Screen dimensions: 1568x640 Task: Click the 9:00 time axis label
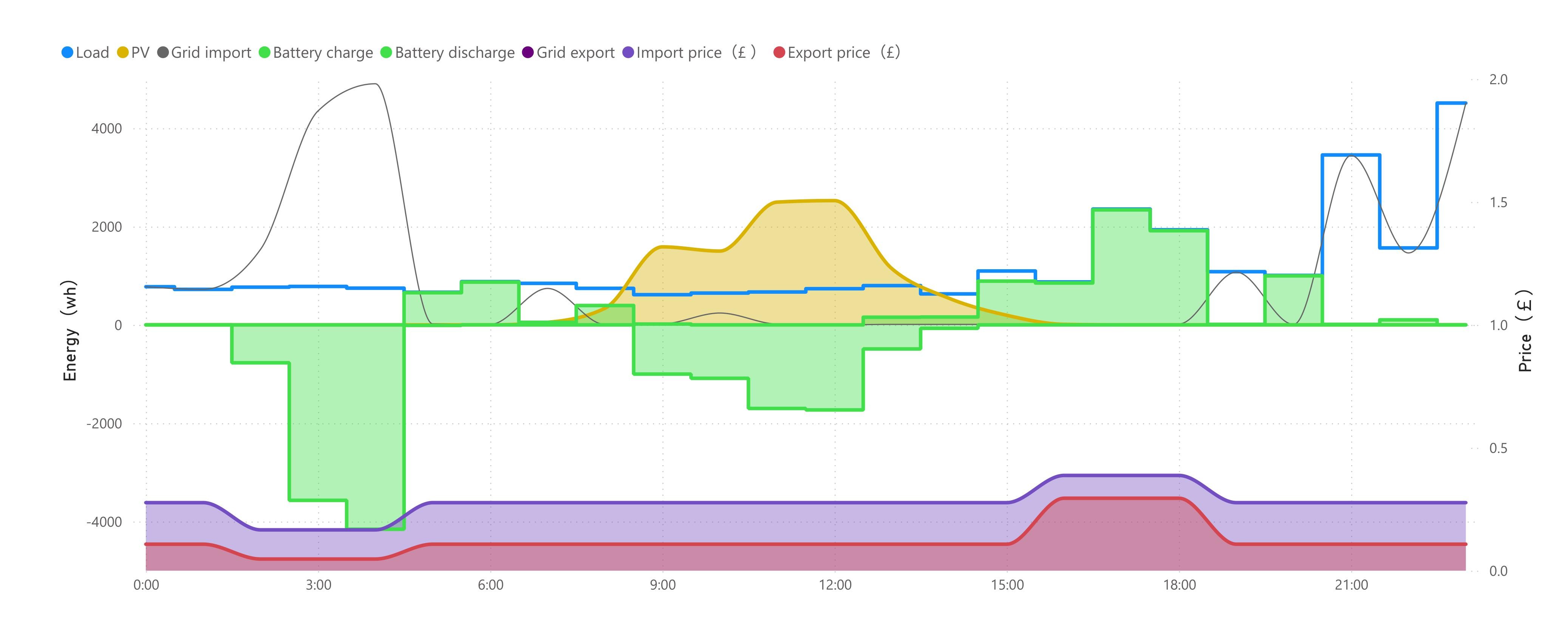click(x=663, y=585)
